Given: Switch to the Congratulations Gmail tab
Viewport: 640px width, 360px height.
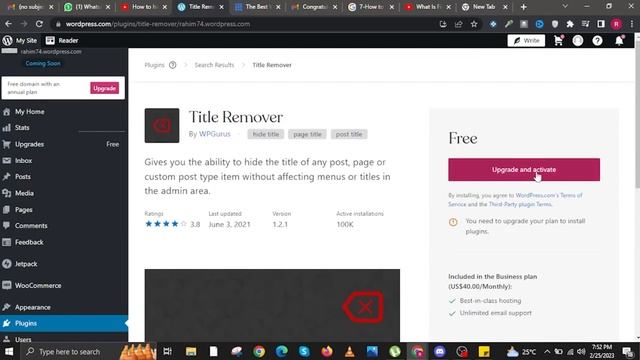Looking at the screenshot, I should click(314, 7).
